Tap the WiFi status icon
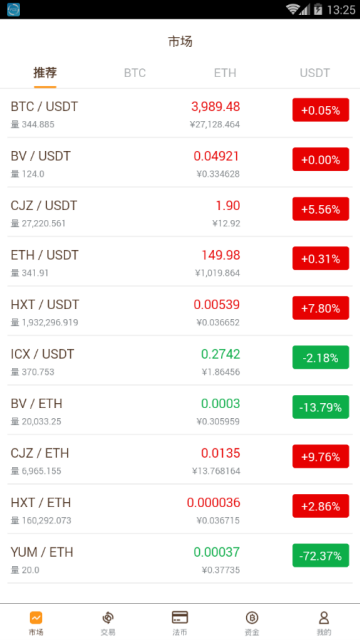 pos(293,9)
